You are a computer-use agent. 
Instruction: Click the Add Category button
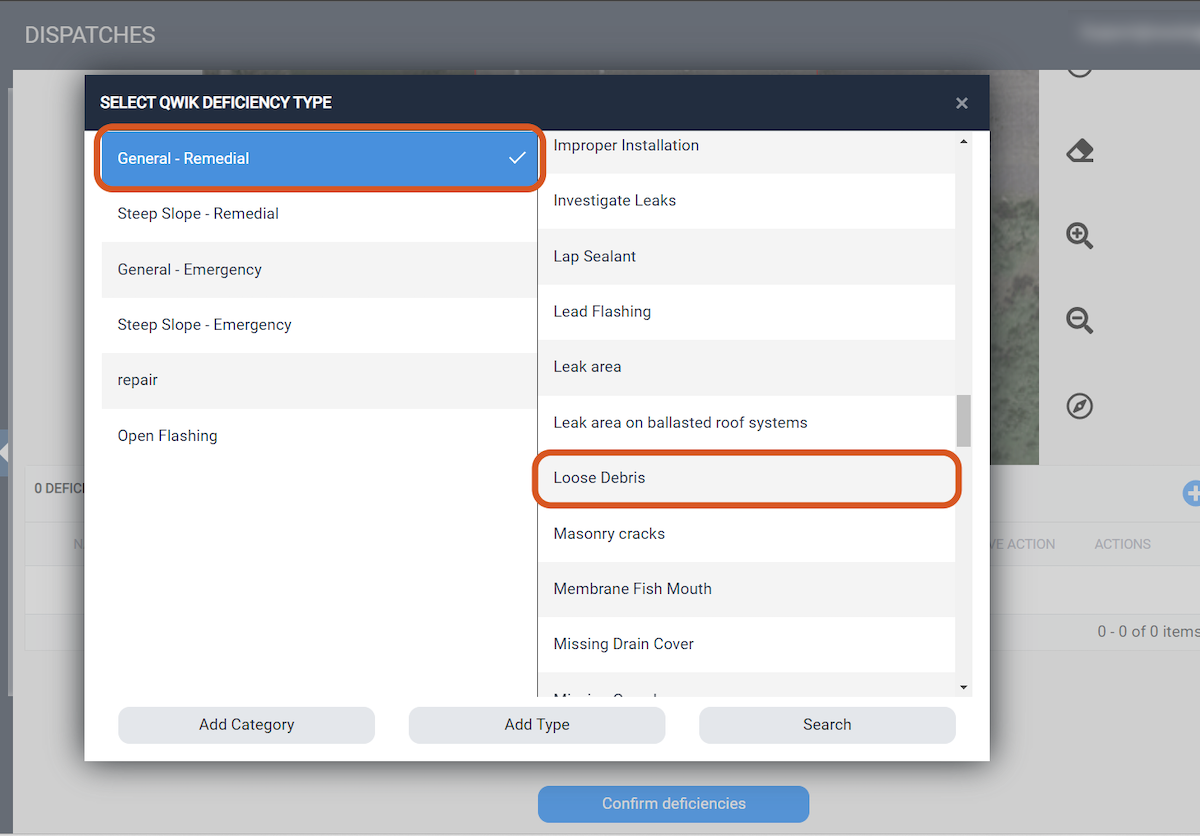[x=246, y=725]
